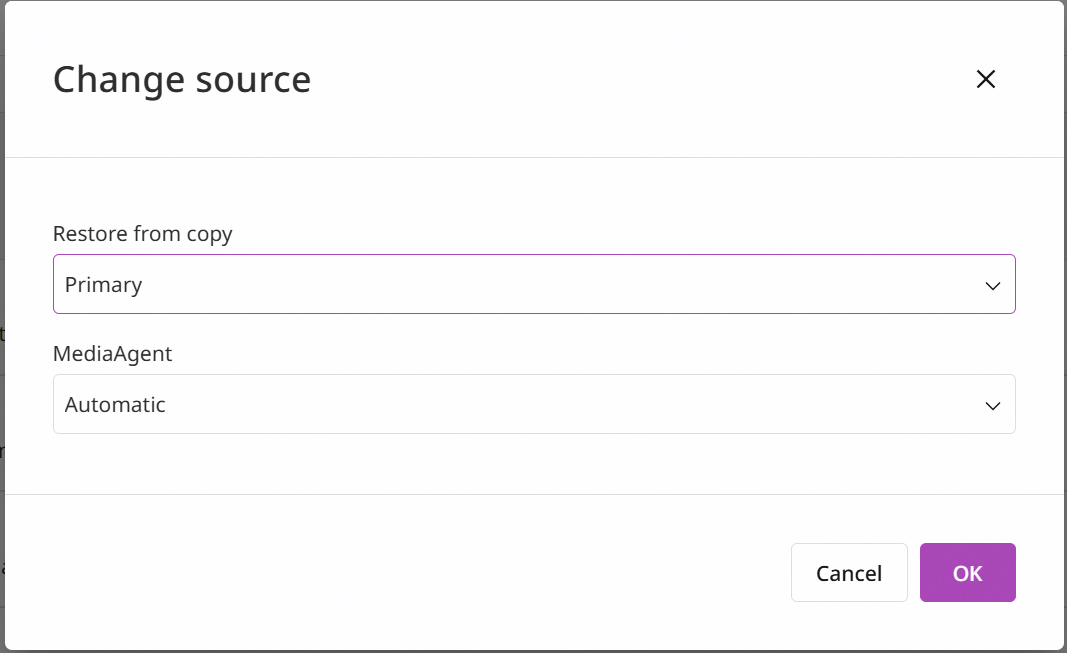The width and height of the screenshot is (1067, 653).
Task: Discard changes via Cancel
Action: coord(849,573)
